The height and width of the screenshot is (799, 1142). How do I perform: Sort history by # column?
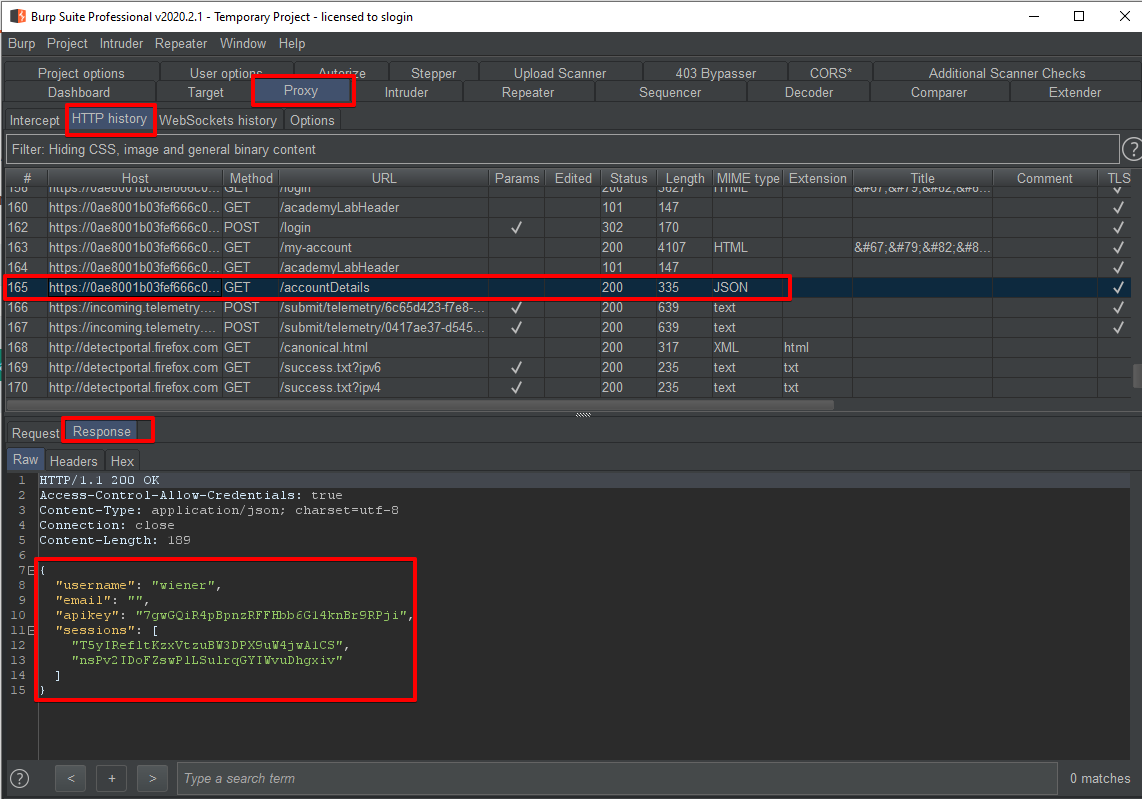[x=27, y=178]
